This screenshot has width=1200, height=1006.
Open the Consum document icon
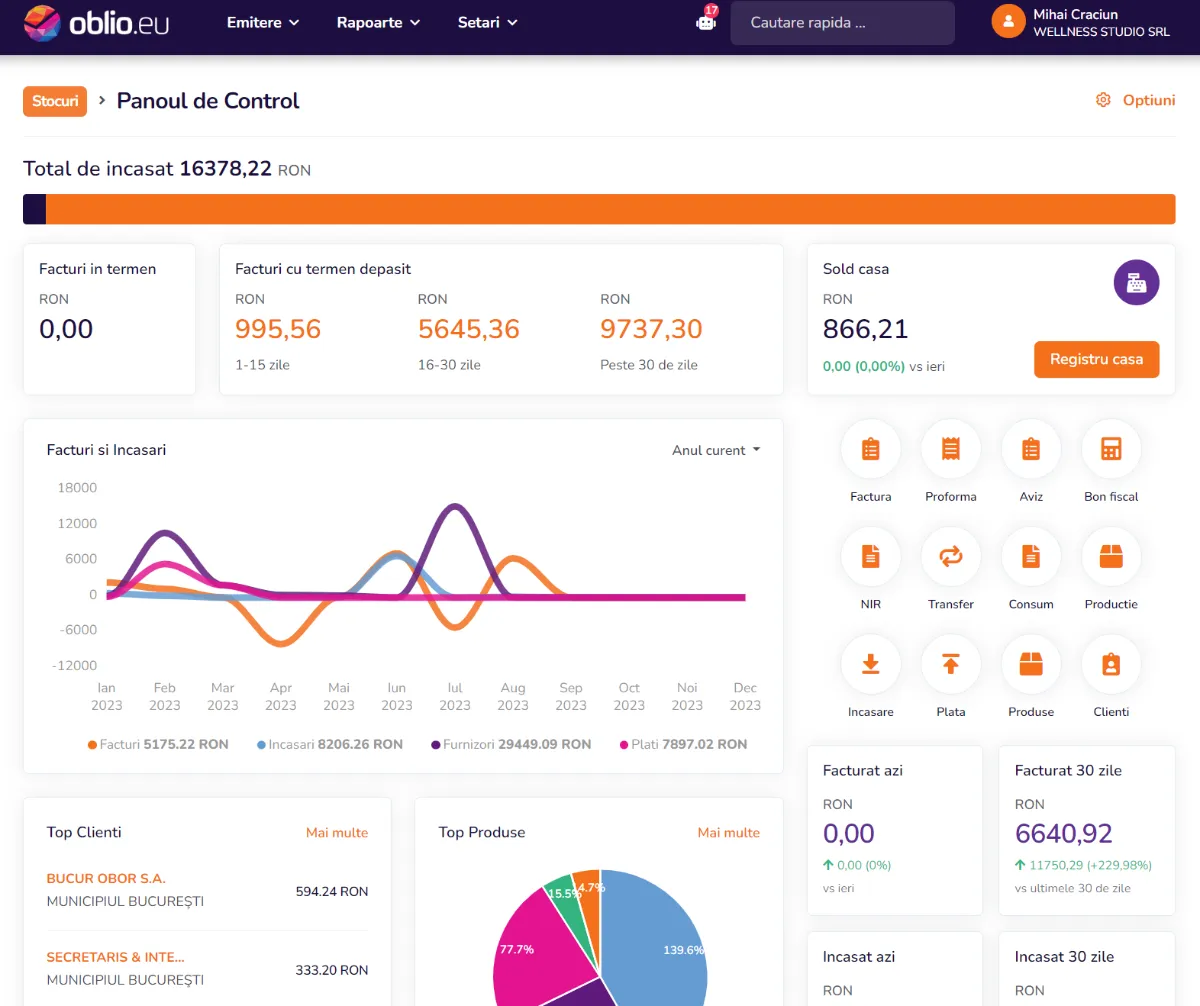[x=1031, y=557]
